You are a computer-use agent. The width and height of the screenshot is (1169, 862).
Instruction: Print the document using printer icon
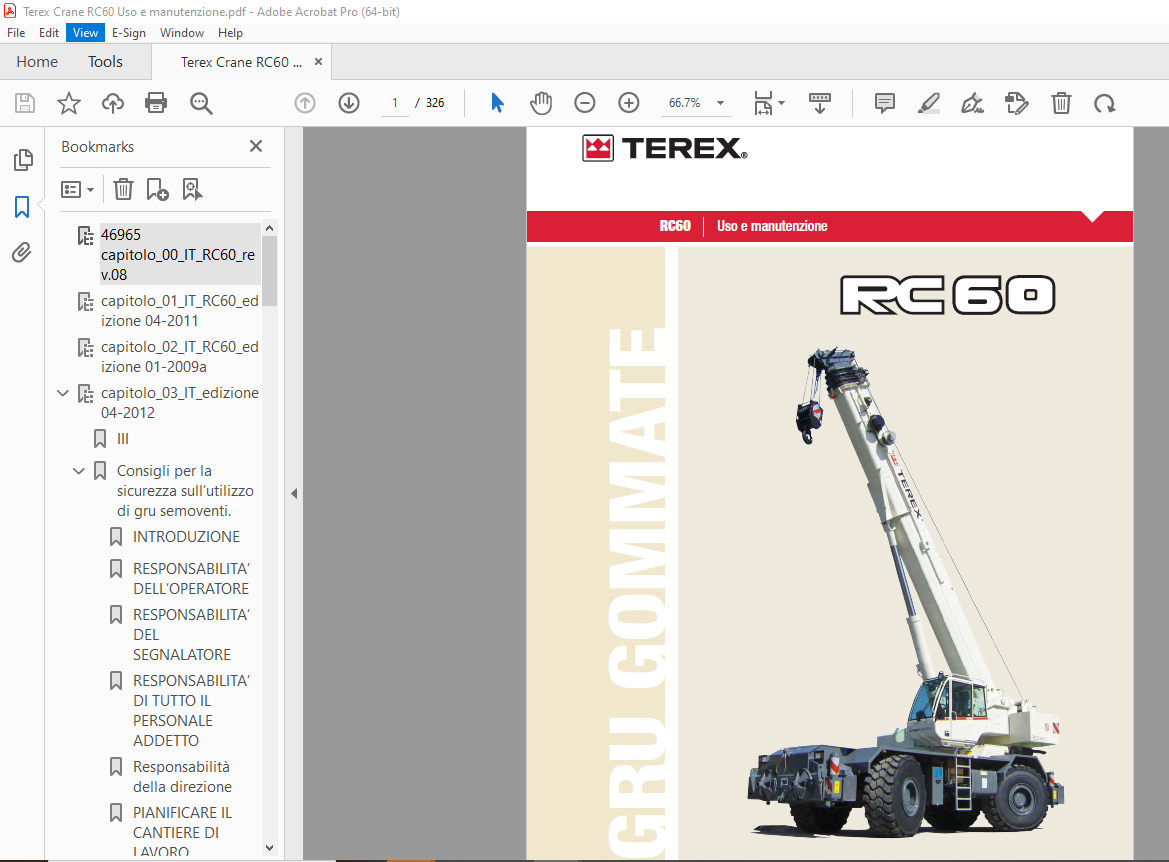tap(156, 103)
